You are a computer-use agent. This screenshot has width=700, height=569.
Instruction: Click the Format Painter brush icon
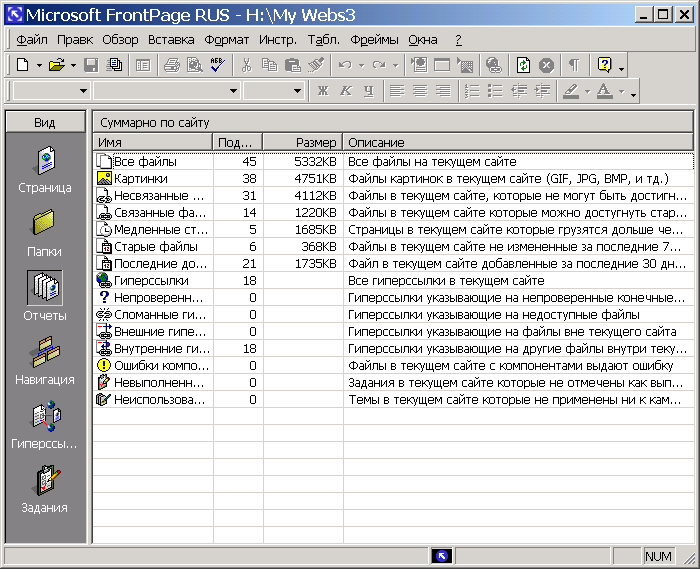(316, 65)
